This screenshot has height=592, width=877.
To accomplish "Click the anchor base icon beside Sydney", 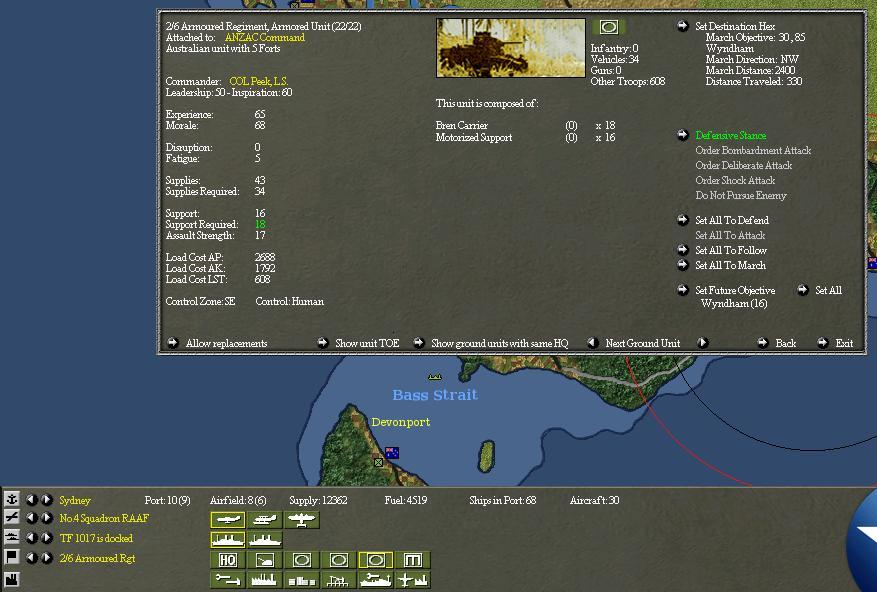I will 11,499.
